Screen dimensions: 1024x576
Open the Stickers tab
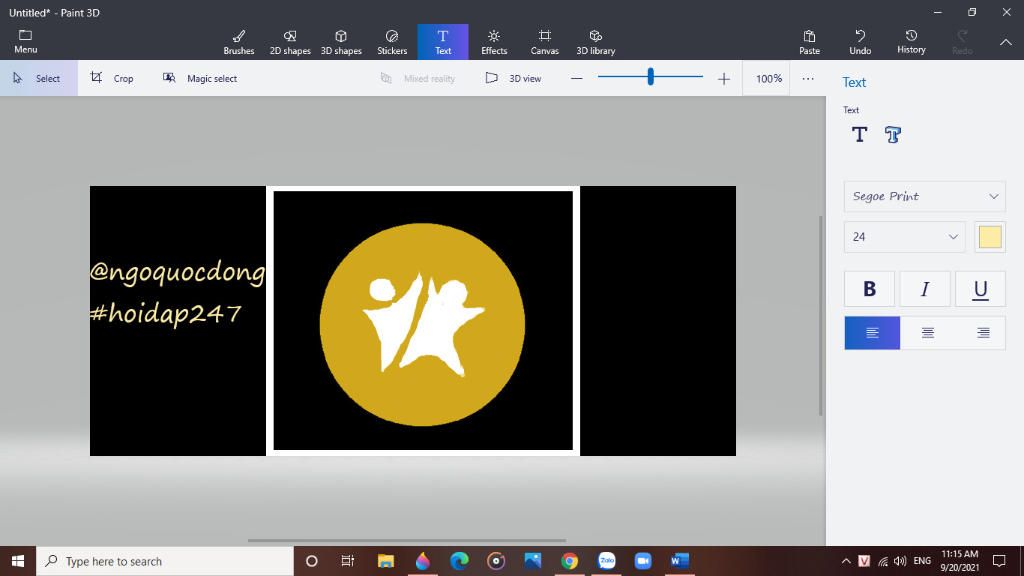[392, 42]
